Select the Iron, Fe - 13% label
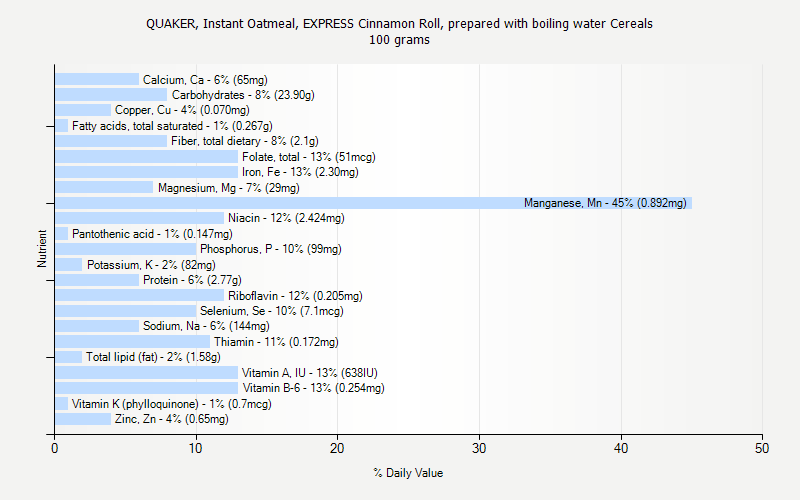 point(300,172)
